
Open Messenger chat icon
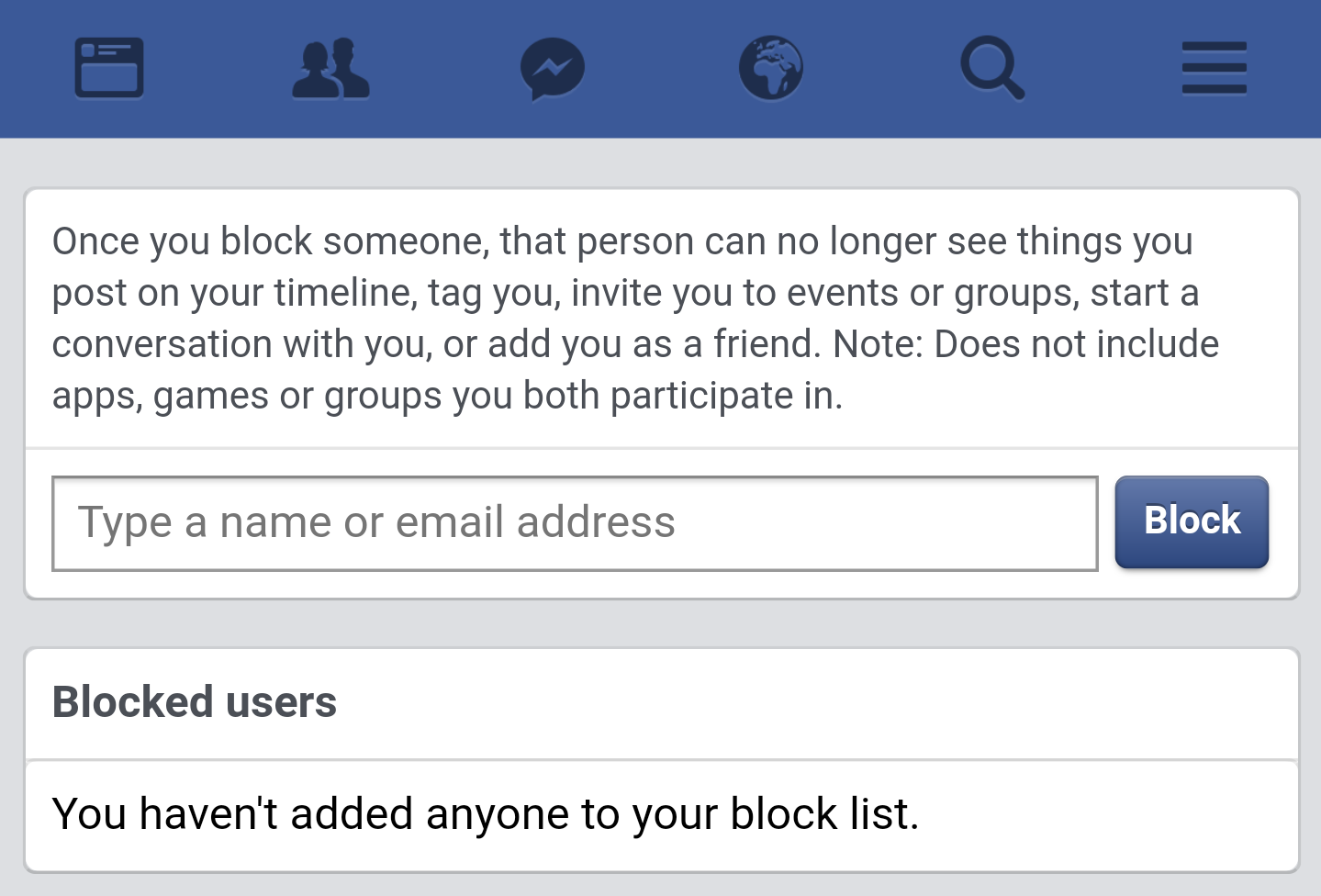552,68
